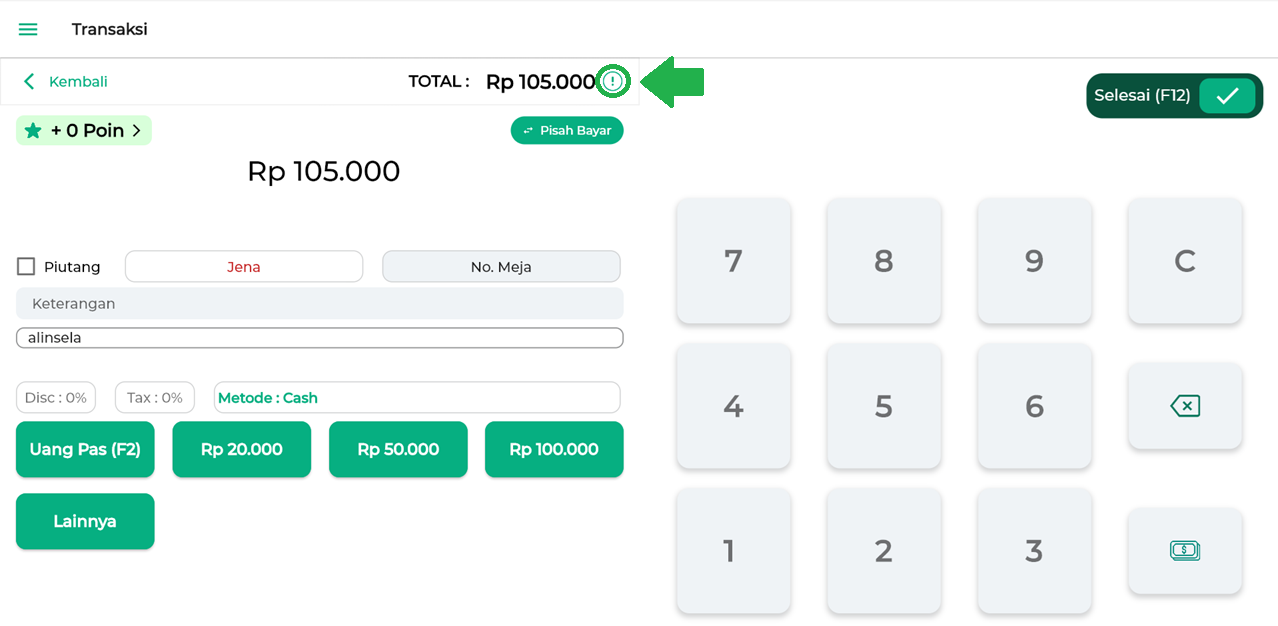Open the Metode Cash payment selector
This screenshot has height=626, width=1278.
pos(417,398)
